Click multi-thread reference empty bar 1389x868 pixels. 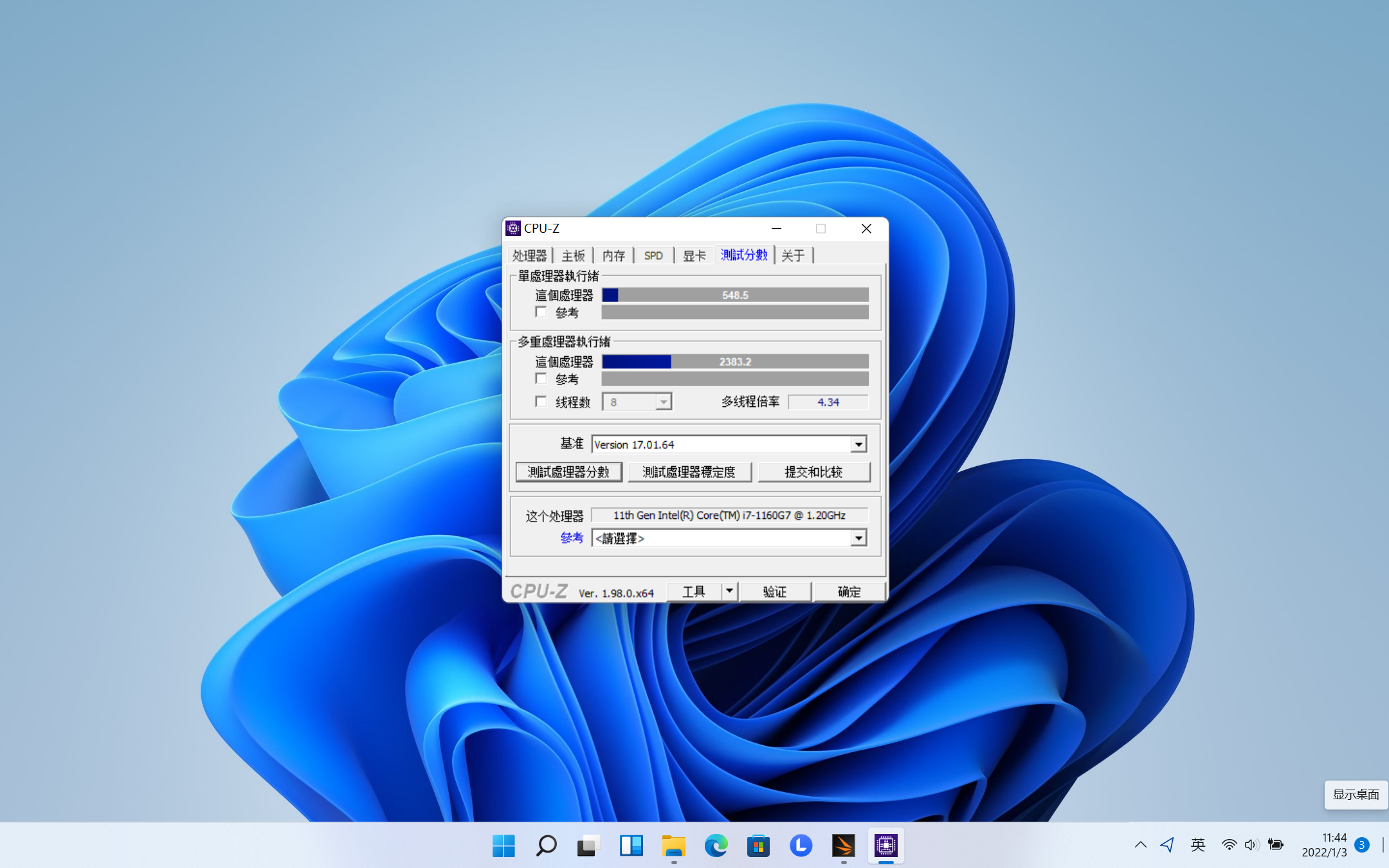[735, 379]
